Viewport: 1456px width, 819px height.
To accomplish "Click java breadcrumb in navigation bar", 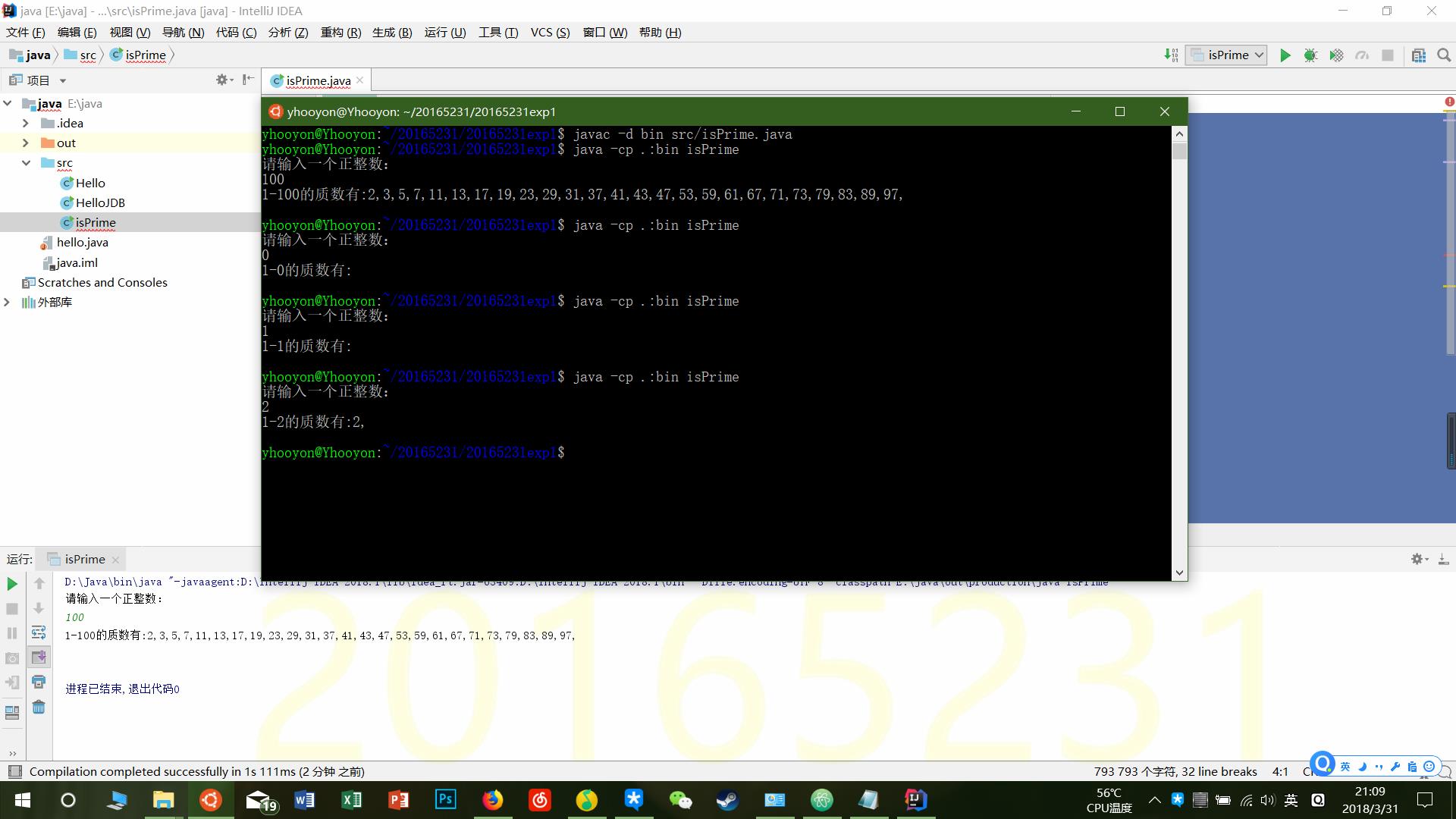I will point(30,55).
